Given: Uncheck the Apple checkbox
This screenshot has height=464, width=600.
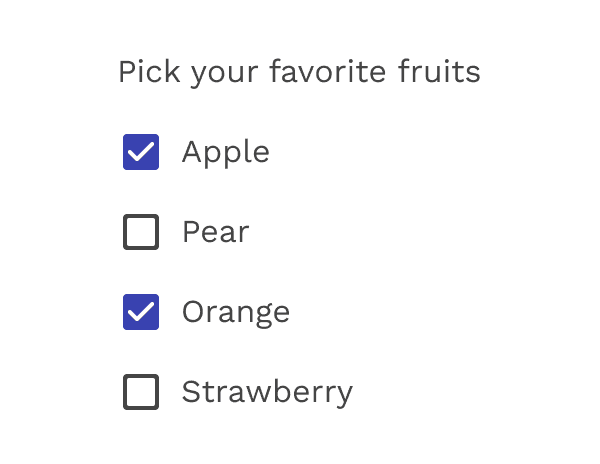Looking at the screenshot, I should 141,152.
